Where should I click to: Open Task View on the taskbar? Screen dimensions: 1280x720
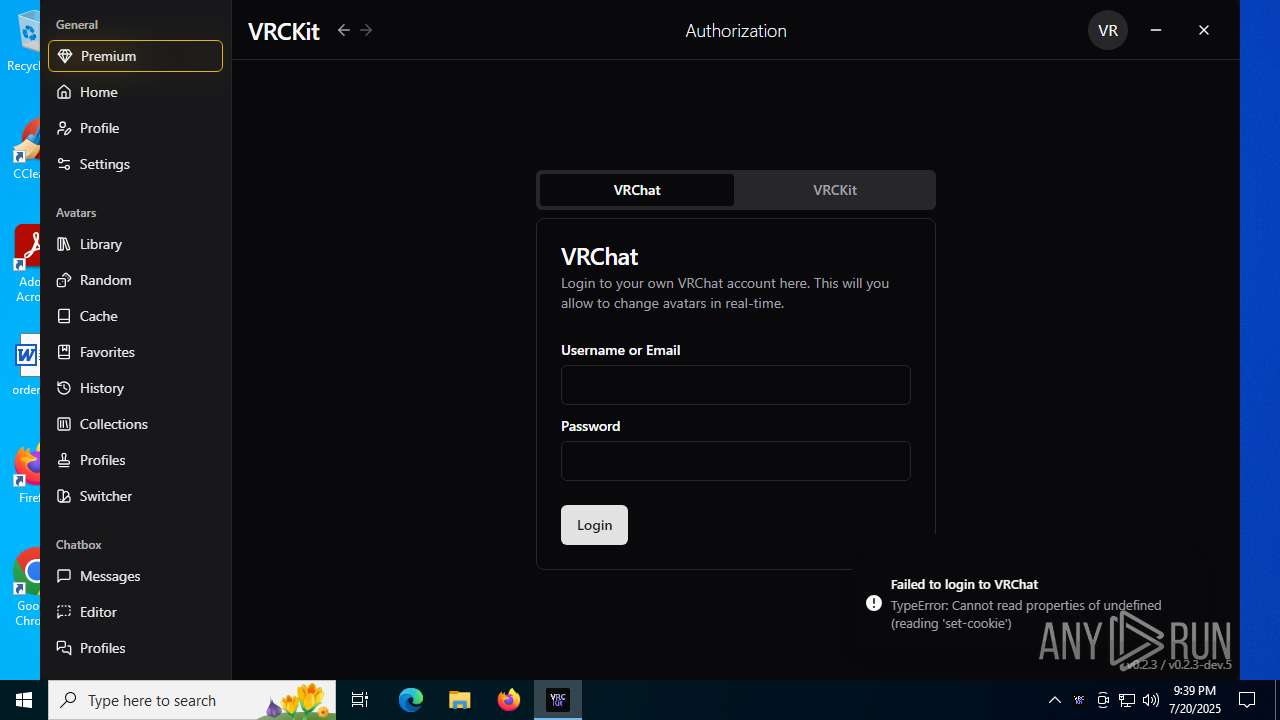click(360, 700)
